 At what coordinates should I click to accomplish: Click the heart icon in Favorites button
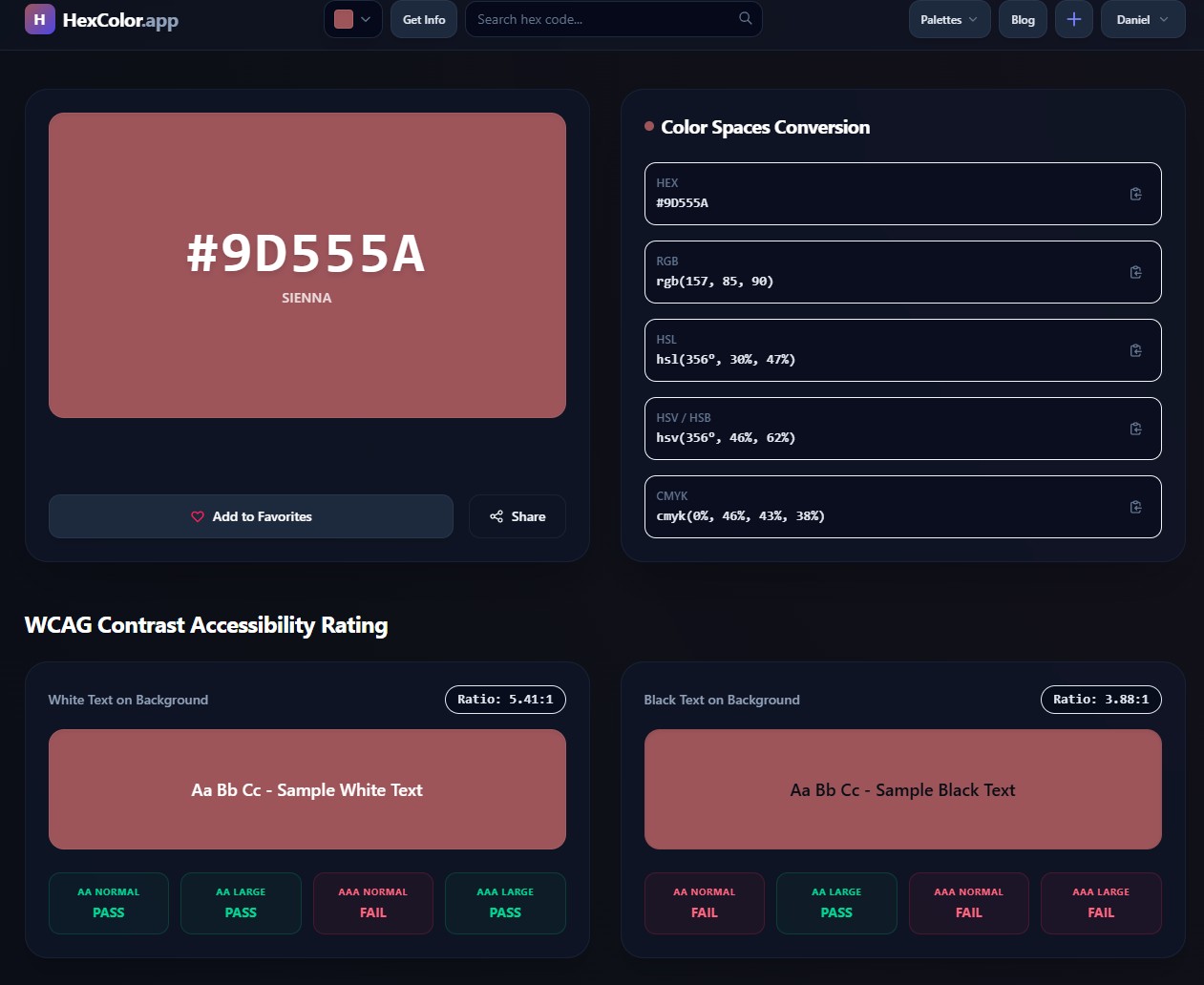[x=198, y=516]
